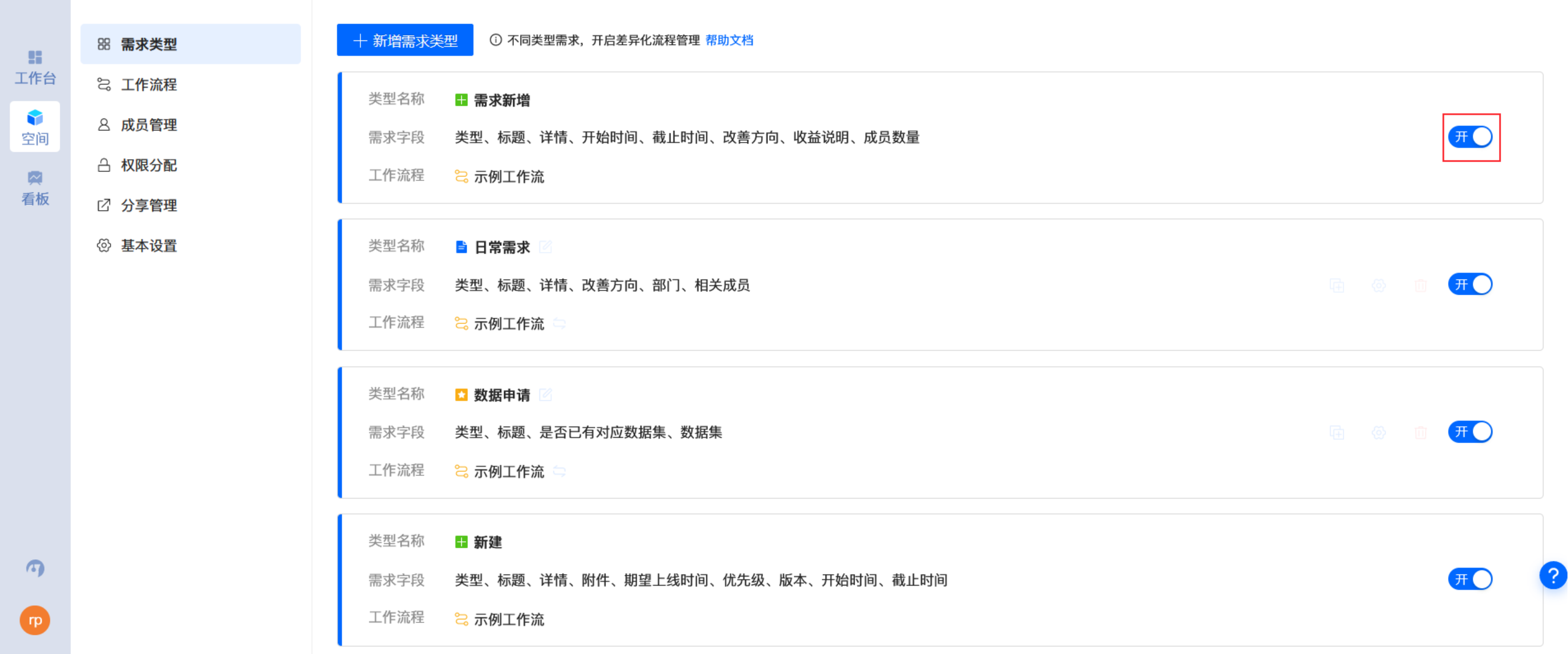1568x654 pixels.
Task: Toggle the 新建 type switch off
Action: tap(1470, 579)
